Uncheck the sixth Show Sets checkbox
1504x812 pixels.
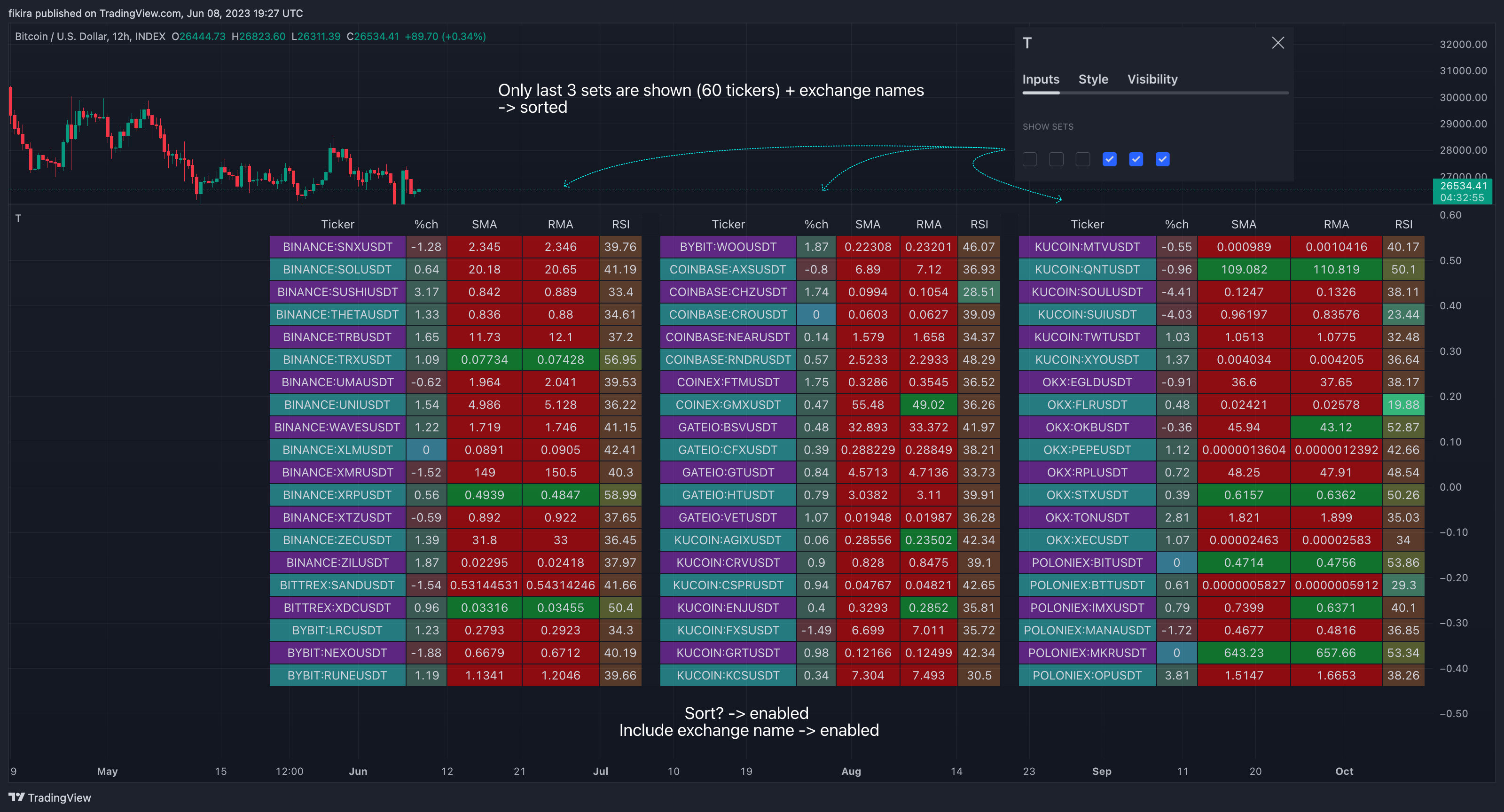coord(1162,159)
